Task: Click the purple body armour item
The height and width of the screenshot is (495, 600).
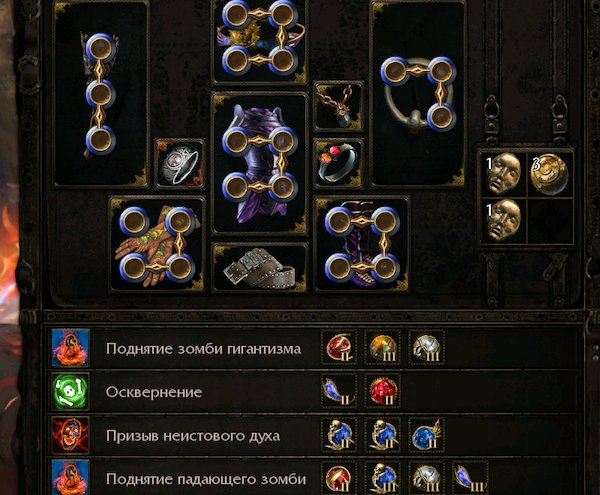Action: [x=260, y=163]
